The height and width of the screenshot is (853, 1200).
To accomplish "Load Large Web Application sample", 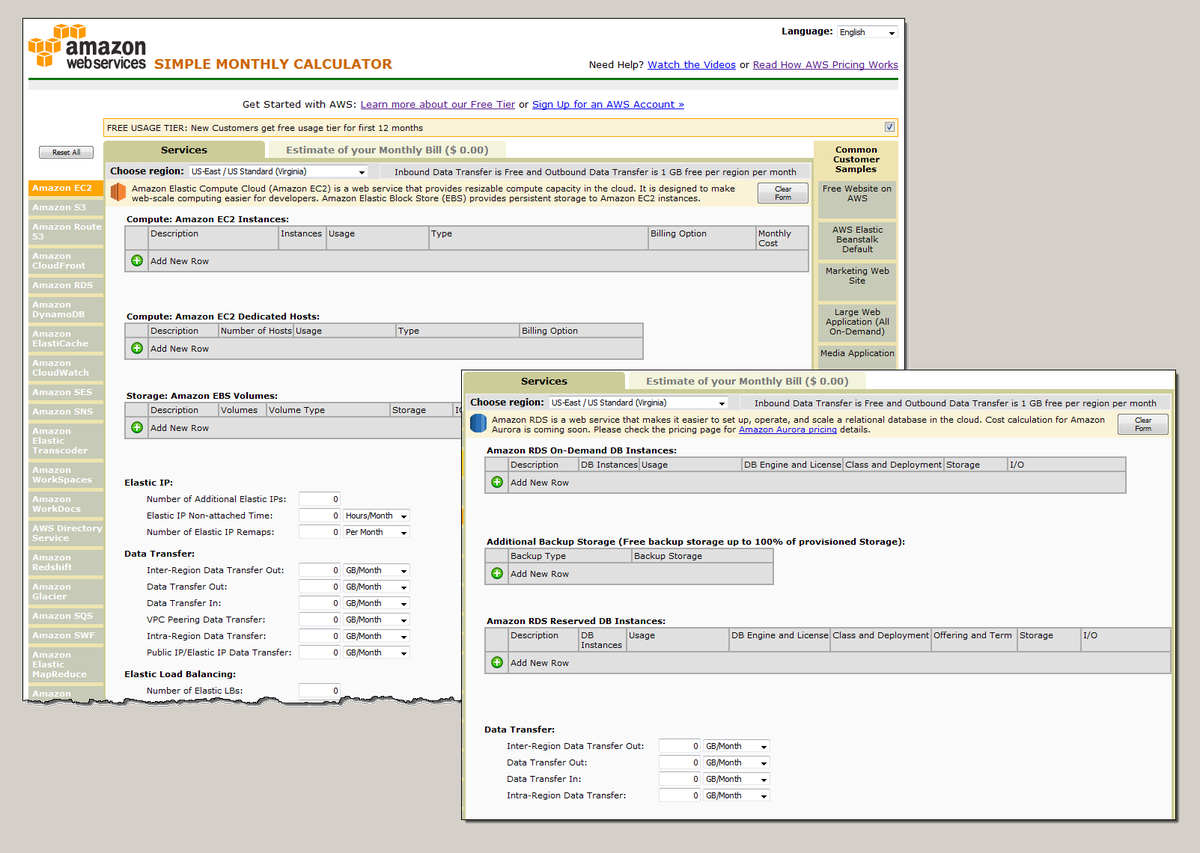I will (x=857, y=322).
